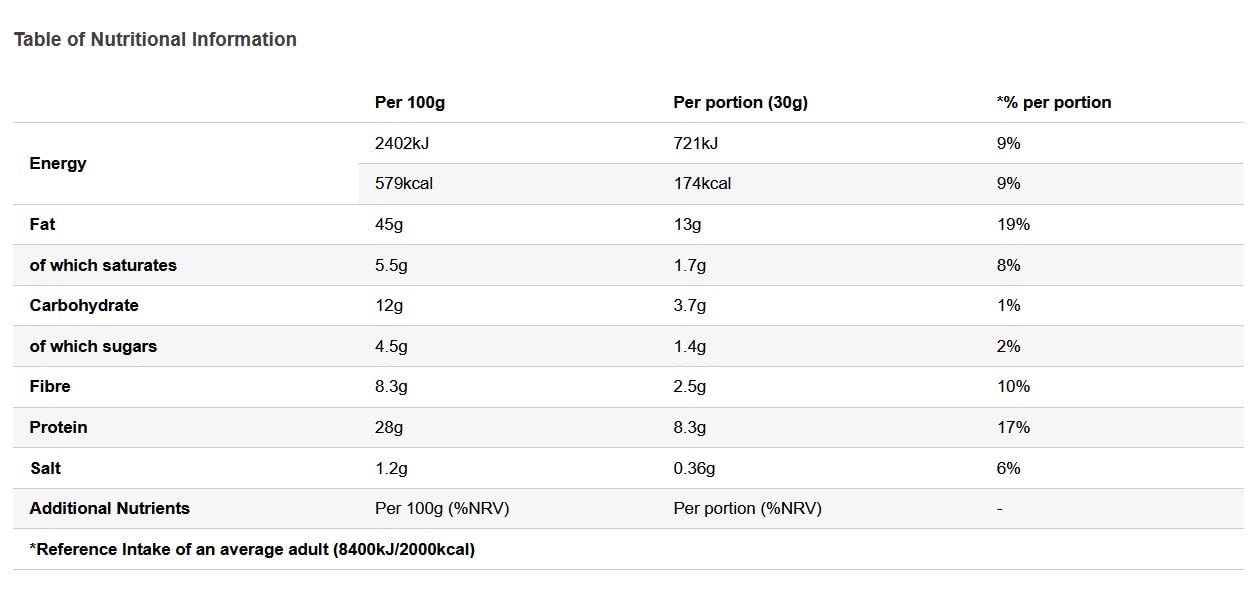Select the Salt row label
This screenshot has width=1251, height=591.
pos(45,468)
